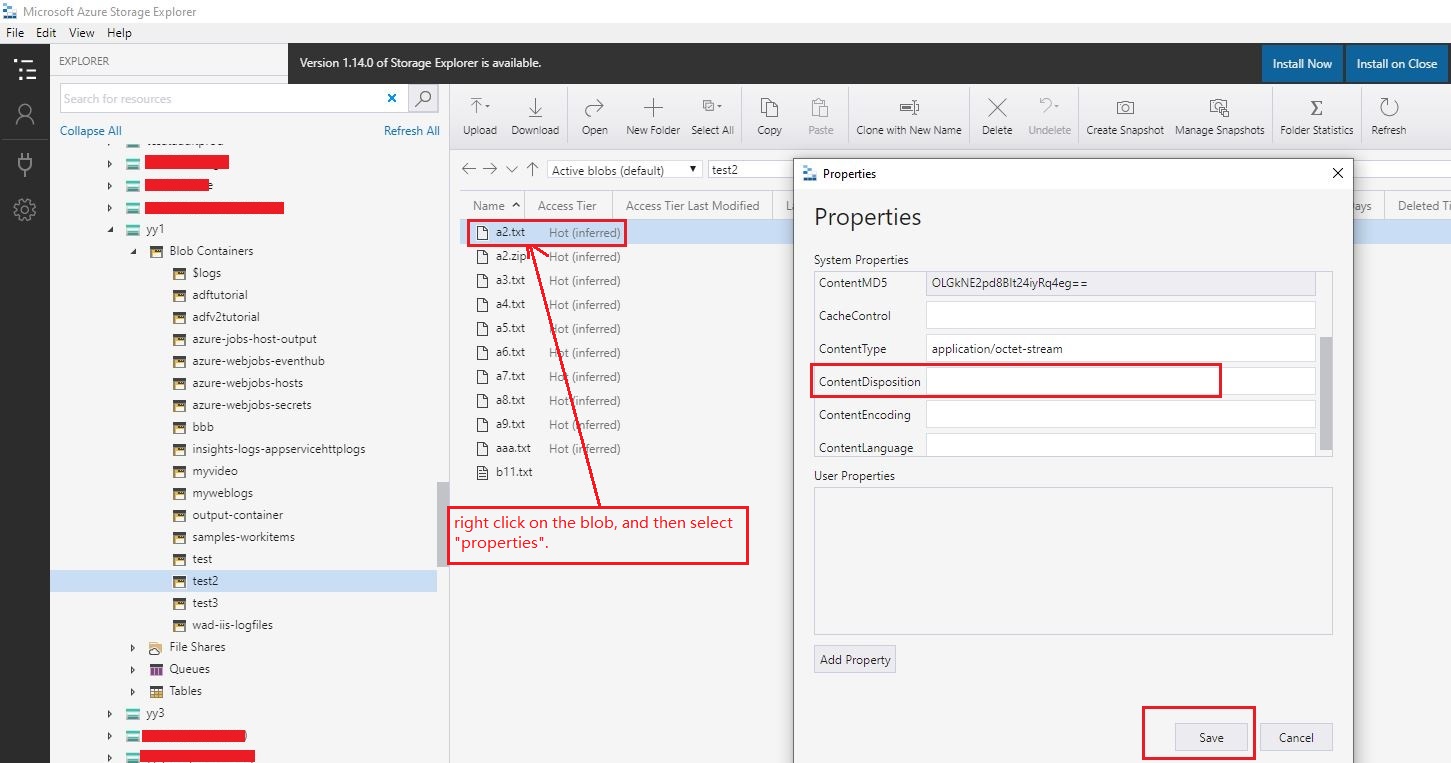Navigate back with the left arrow
1451x763 pixels.
(468, 169)
